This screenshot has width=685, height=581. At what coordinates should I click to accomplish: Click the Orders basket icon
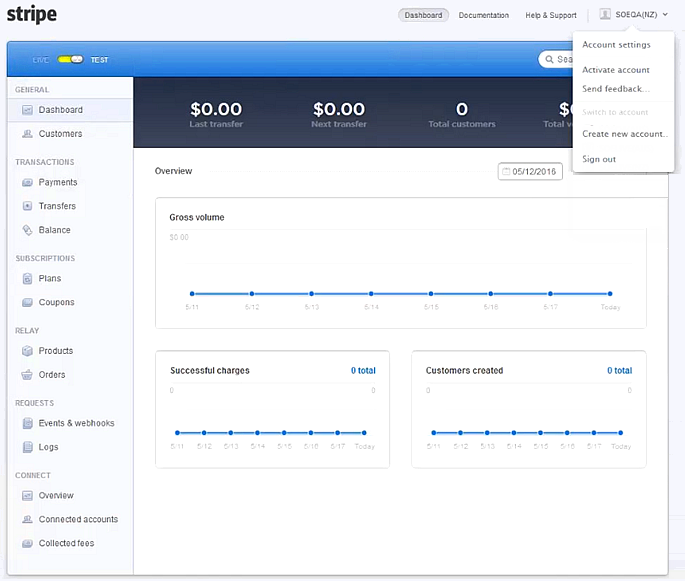tap(27, 375)
